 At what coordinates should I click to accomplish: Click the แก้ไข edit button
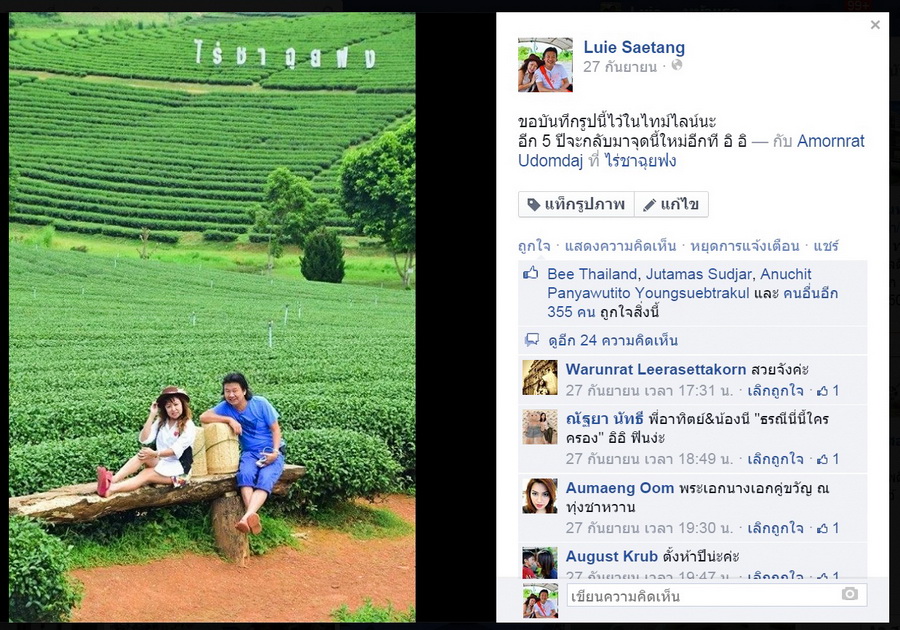pyautogui.click(x=672, y=204)
